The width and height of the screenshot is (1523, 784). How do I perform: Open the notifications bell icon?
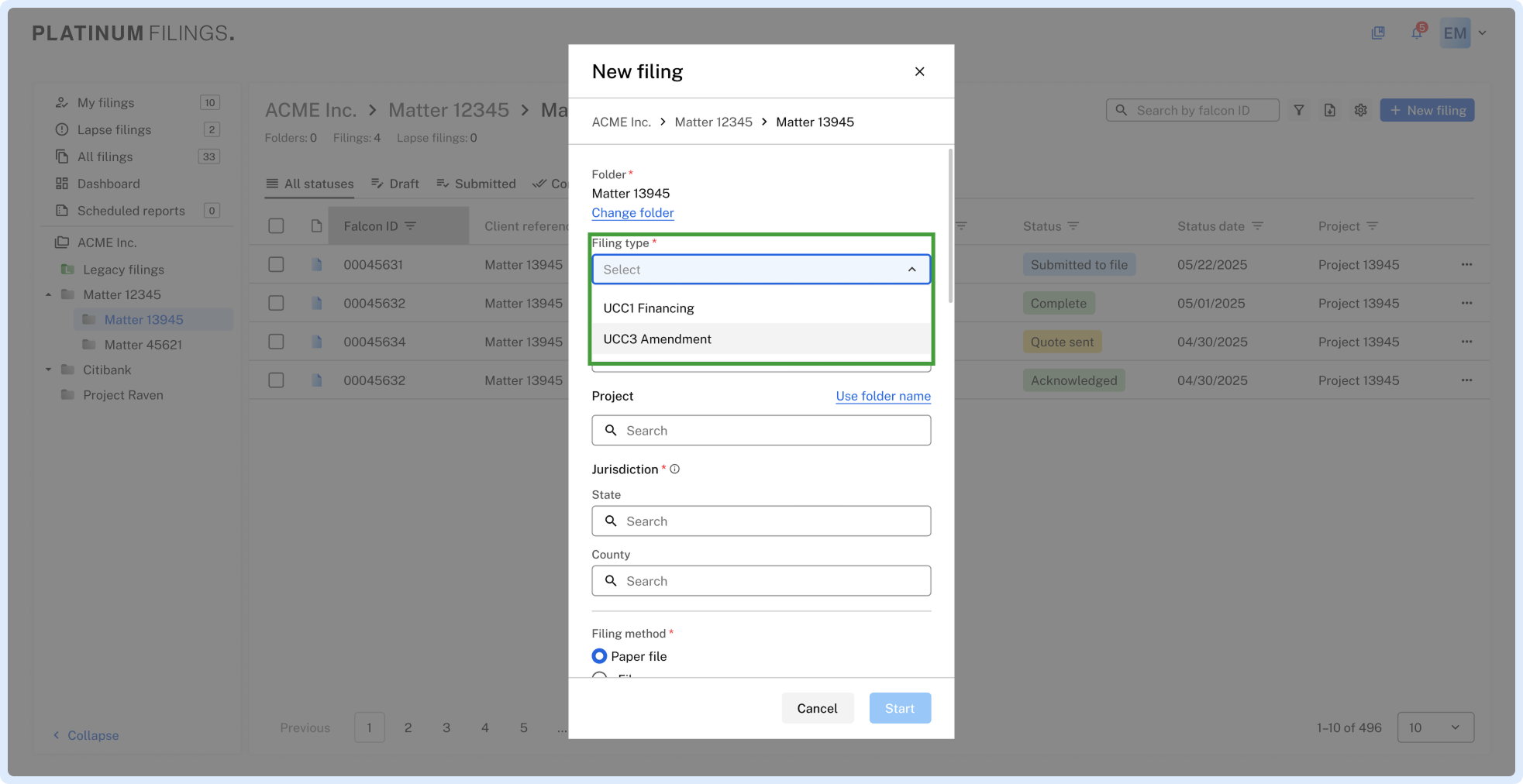[x=1417, y=33]
